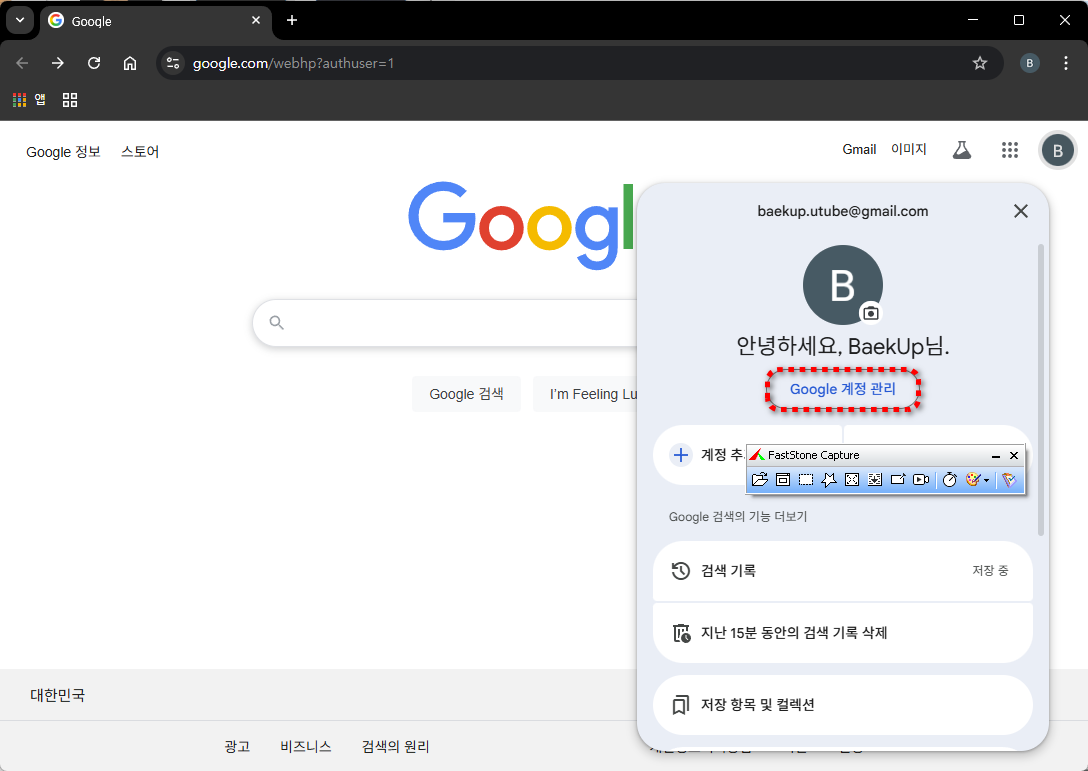Open Search Labs flask icon
Image resolution: width=1088 pixels, height=771 pixels.
tap(962, 150)
